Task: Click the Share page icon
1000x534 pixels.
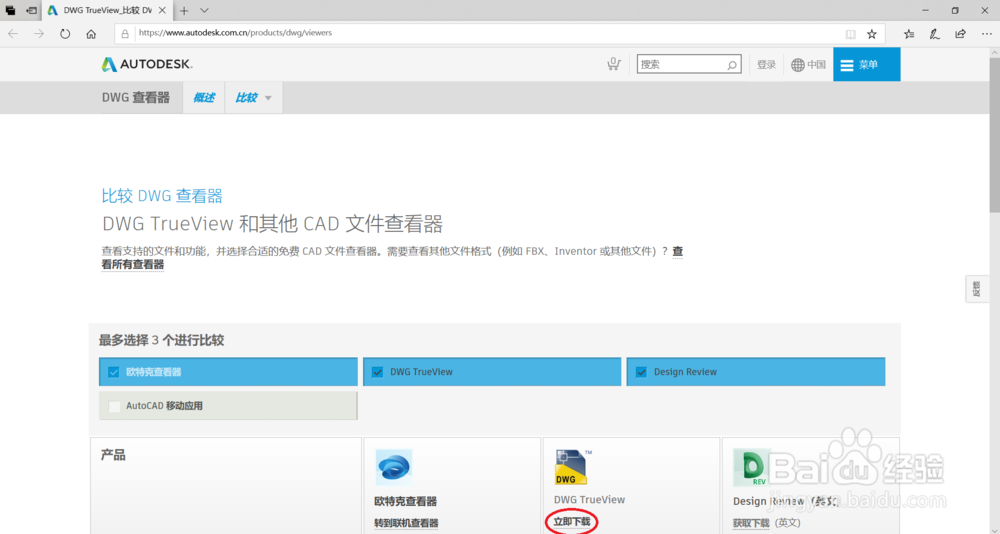Action: [960, 34]
